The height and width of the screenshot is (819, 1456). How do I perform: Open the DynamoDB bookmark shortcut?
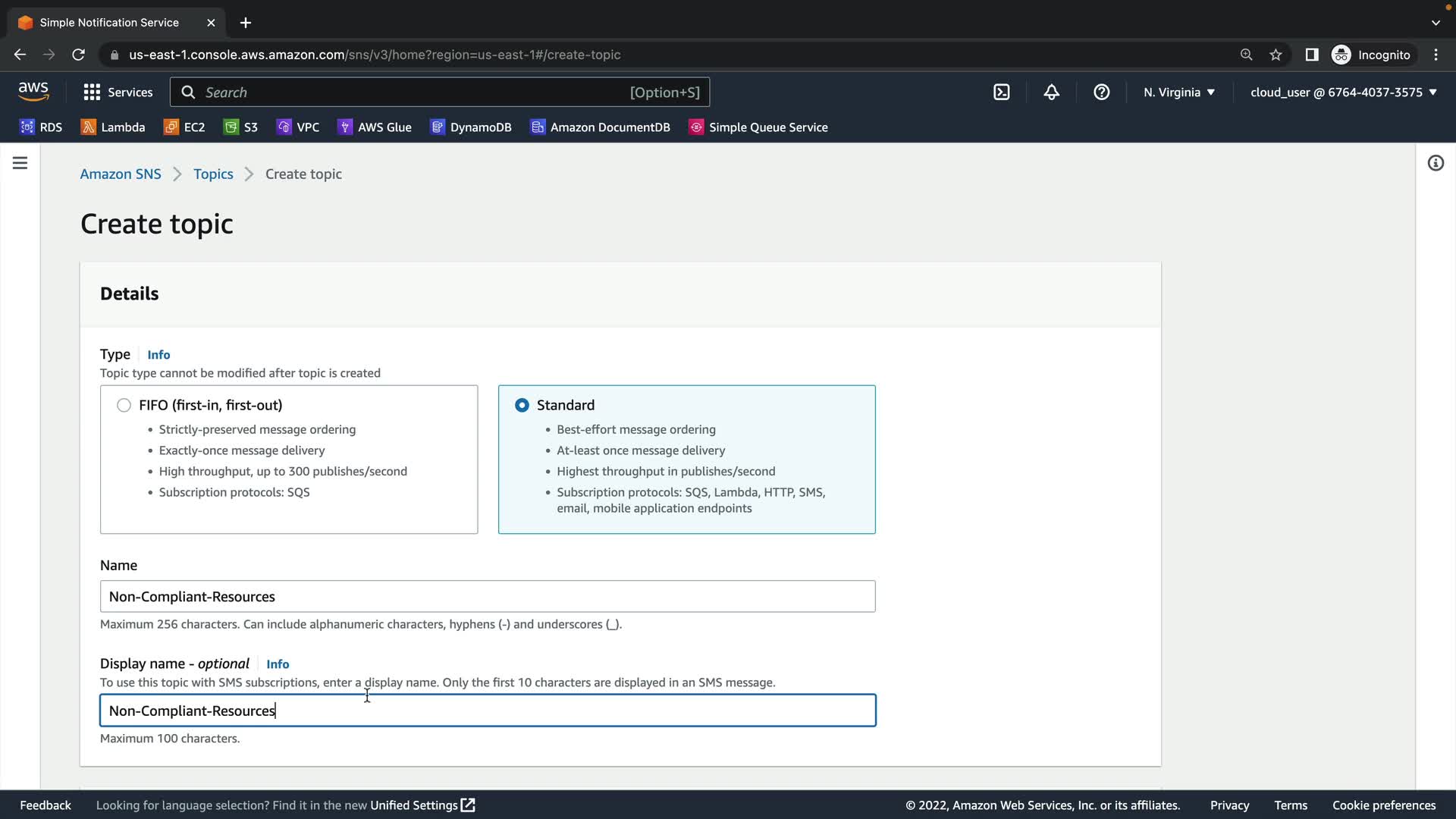point(471,127)
